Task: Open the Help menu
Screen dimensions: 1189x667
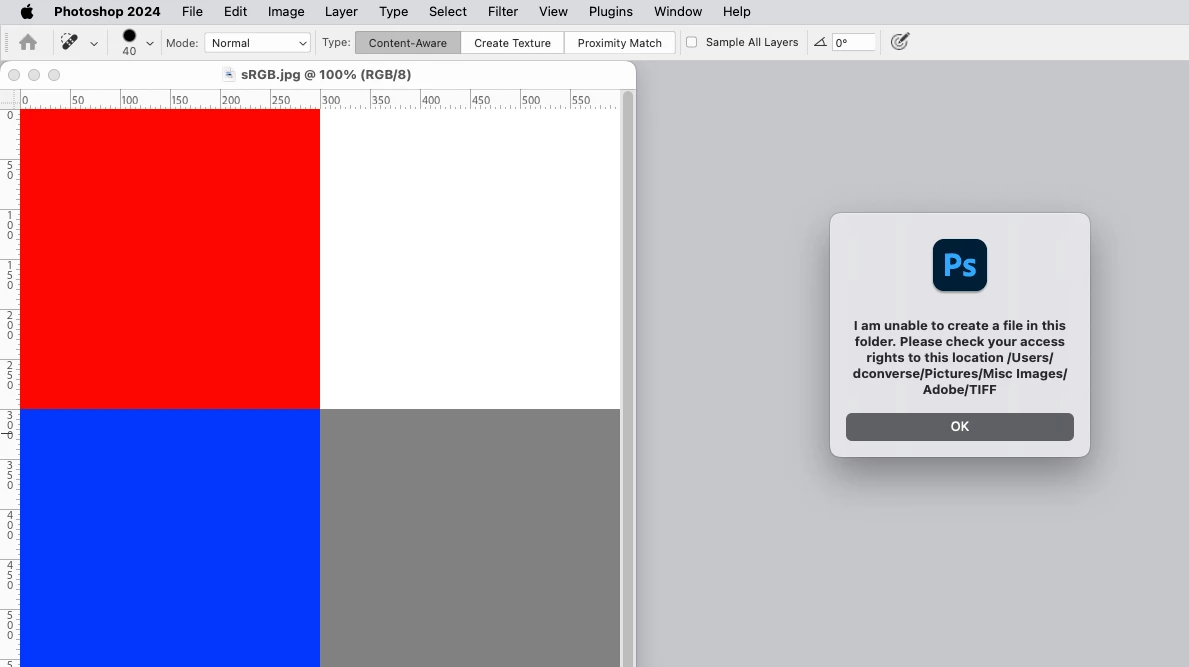Action: (x=736, y=11)
